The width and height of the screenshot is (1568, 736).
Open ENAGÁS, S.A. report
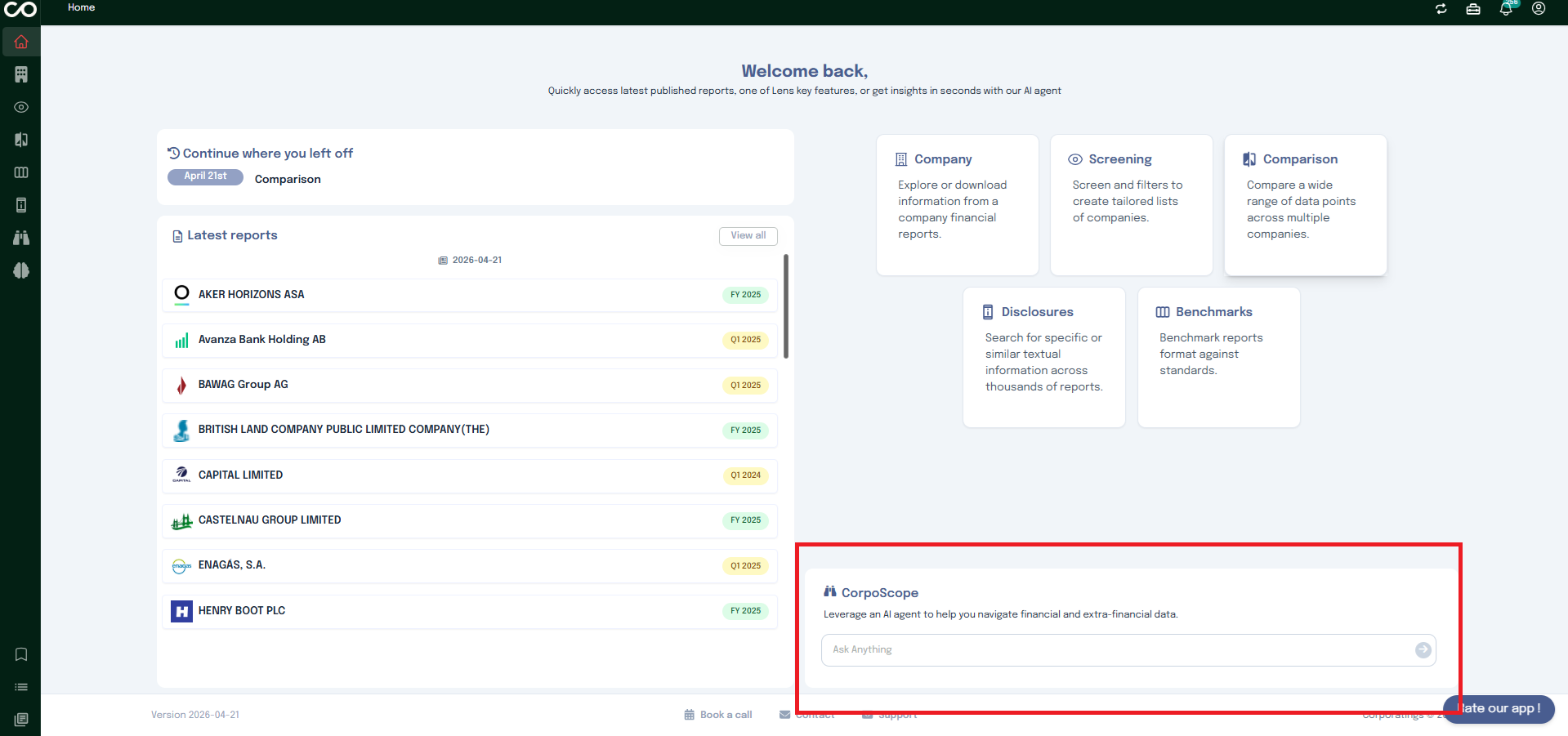[x=470, y=565]
